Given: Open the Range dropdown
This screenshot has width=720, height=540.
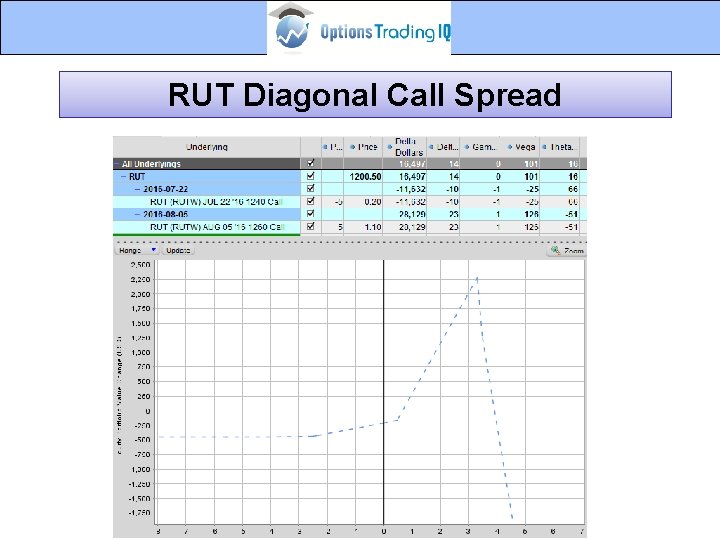Looking at the screenshot, I should coord(137,250).
